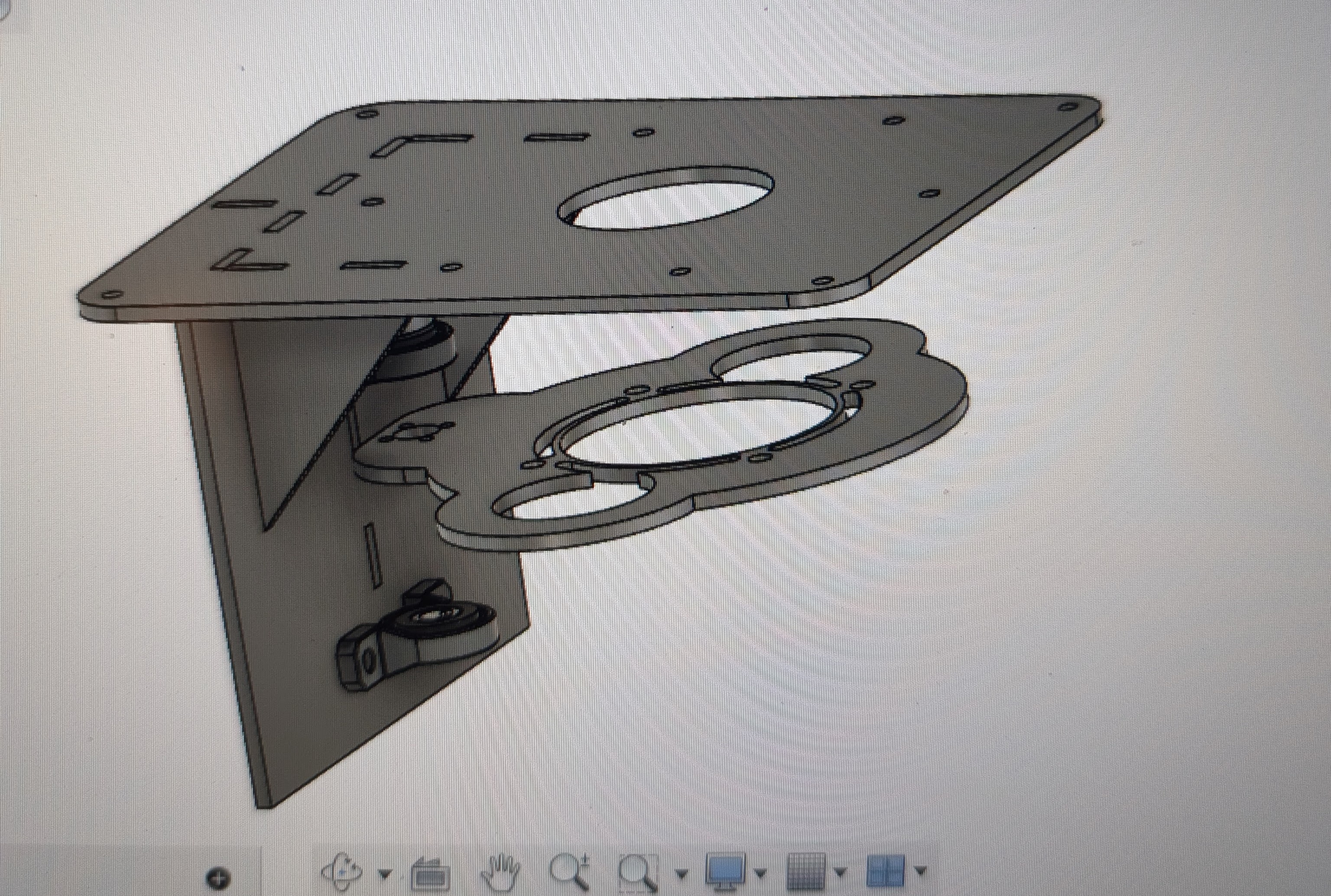
Task: Expand the Display Settings dropdown arrow
Action: pos(760,873)
